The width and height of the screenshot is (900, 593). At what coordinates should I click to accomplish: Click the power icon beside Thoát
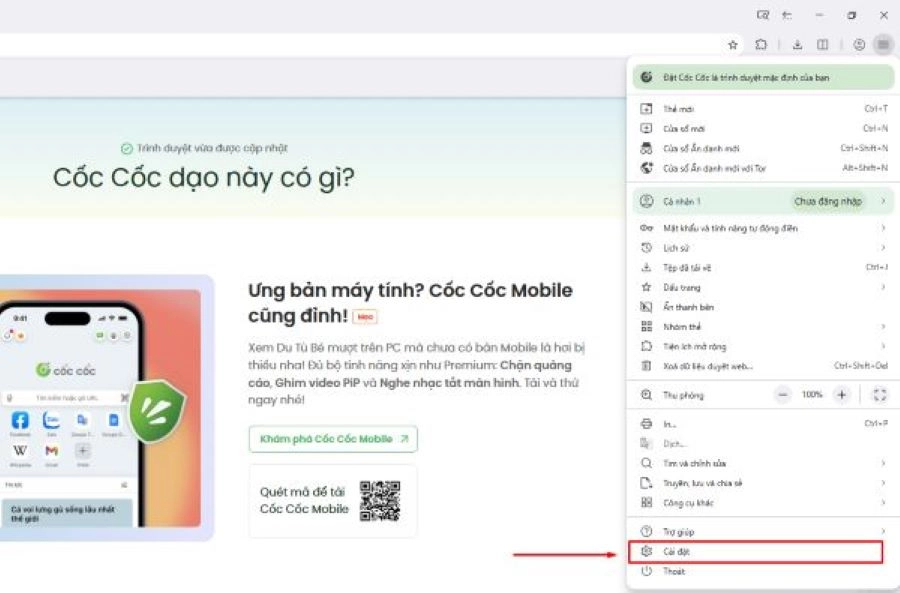pyautogui.click(x=646, y=571)
